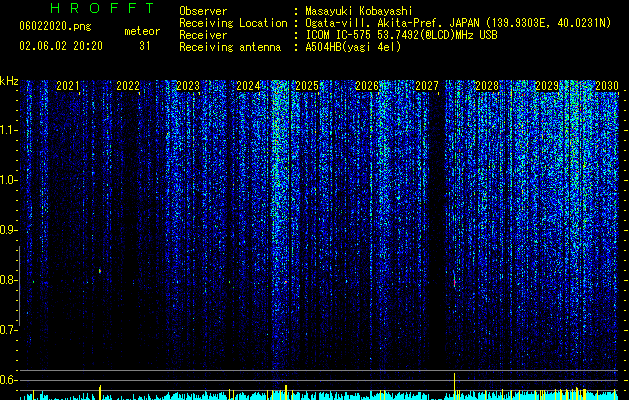
Task: Click the timestamp 02.06.02 20:20
Action: coord(61,46)
